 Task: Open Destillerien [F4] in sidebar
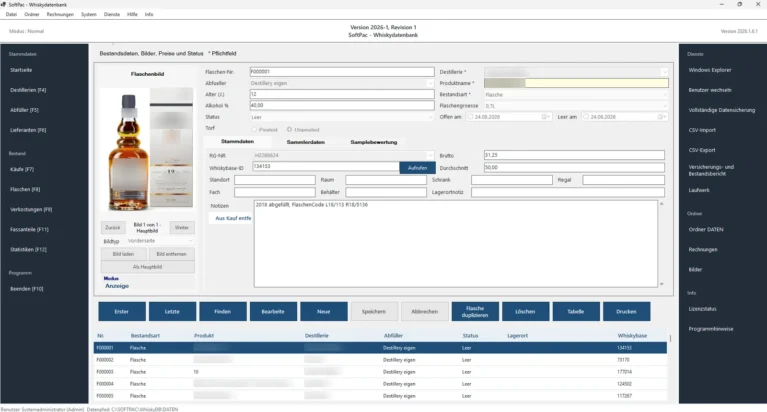tap(28, 90)
